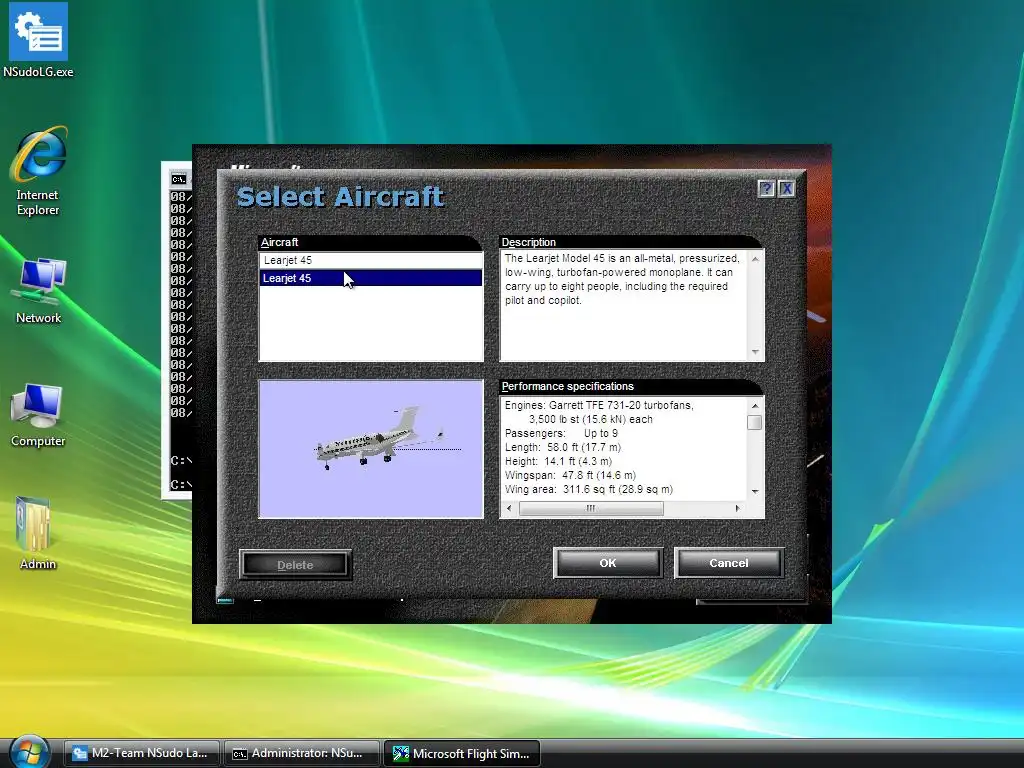Click the up arrow of Performance specifications scrollbar
The width and height of the screenshot is (1024, 768).
pyautogui.click(x=755, y=406)
